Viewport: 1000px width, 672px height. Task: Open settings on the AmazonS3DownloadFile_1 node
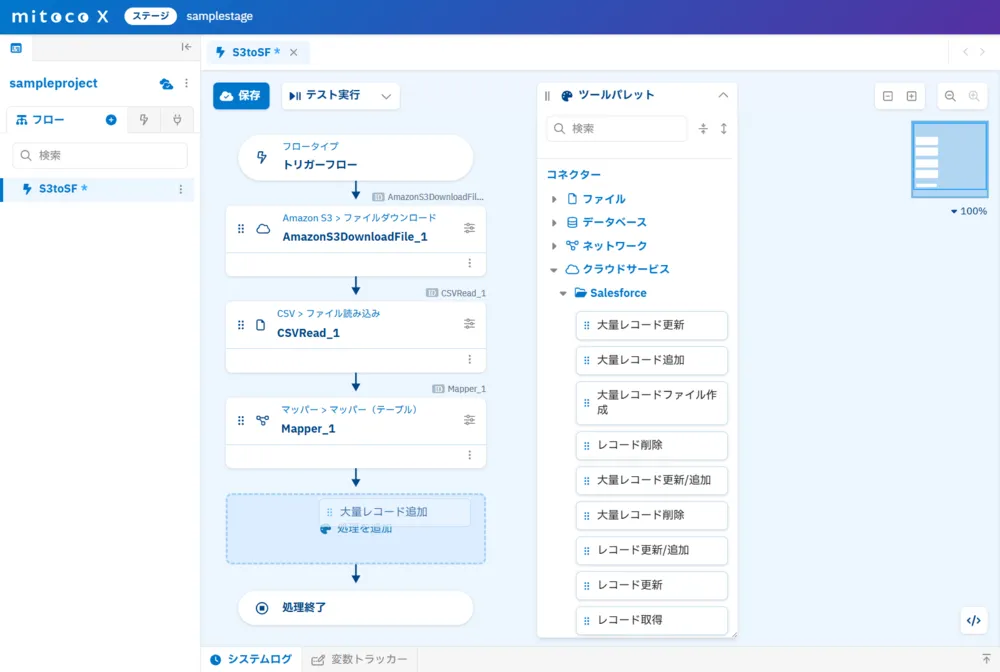(468, 228)
